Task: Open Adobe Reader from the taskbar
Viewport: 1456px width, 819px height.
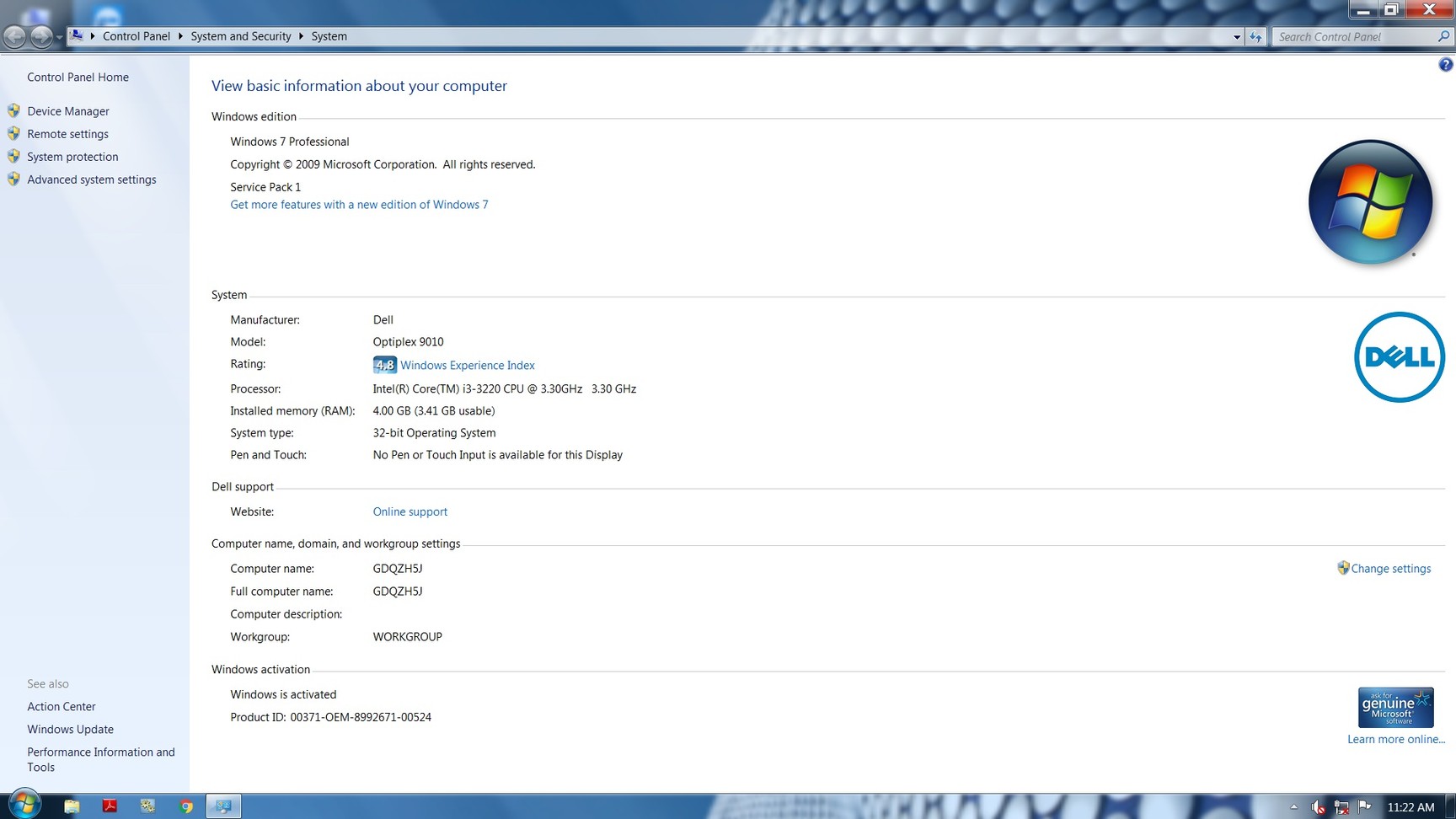Action: (x=110, y=806)
